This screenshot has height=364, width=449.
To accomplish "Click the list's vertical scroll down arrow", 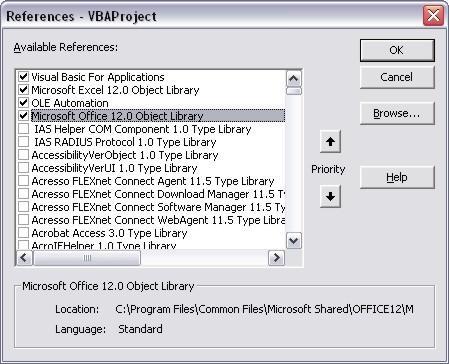I will 294,240.
